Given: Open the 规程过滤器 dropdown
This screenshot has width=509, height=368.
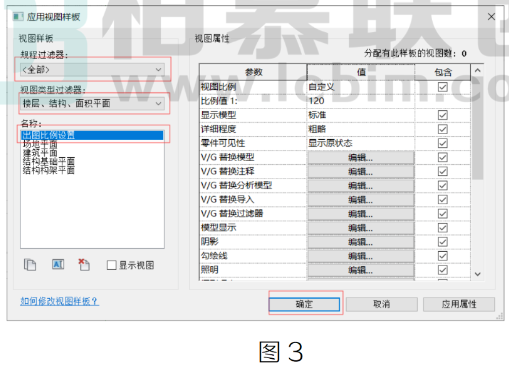Looking at the screenshot, I should (x=92, y=70).
